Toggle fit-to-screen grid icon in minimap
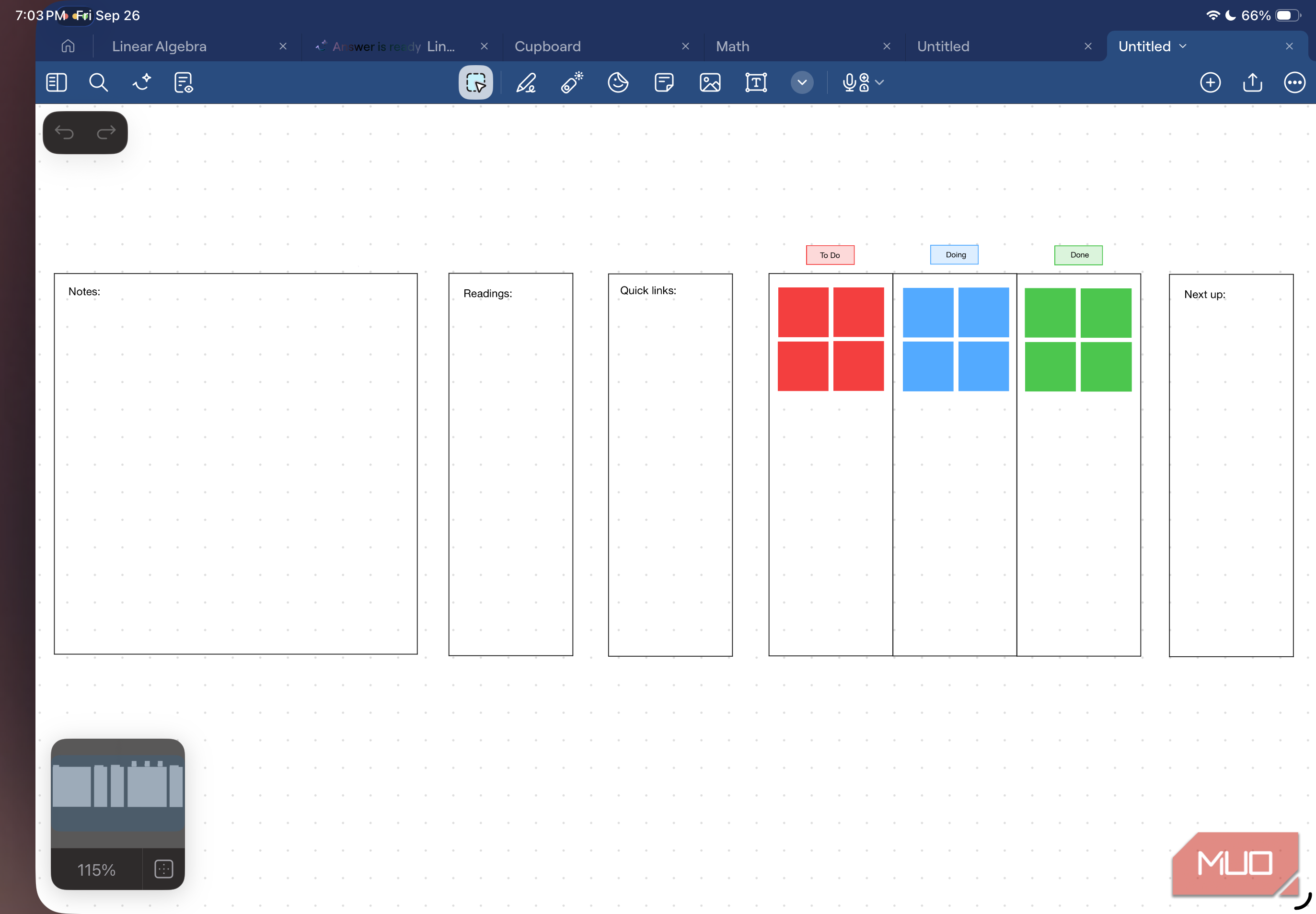 coord(164,869)
